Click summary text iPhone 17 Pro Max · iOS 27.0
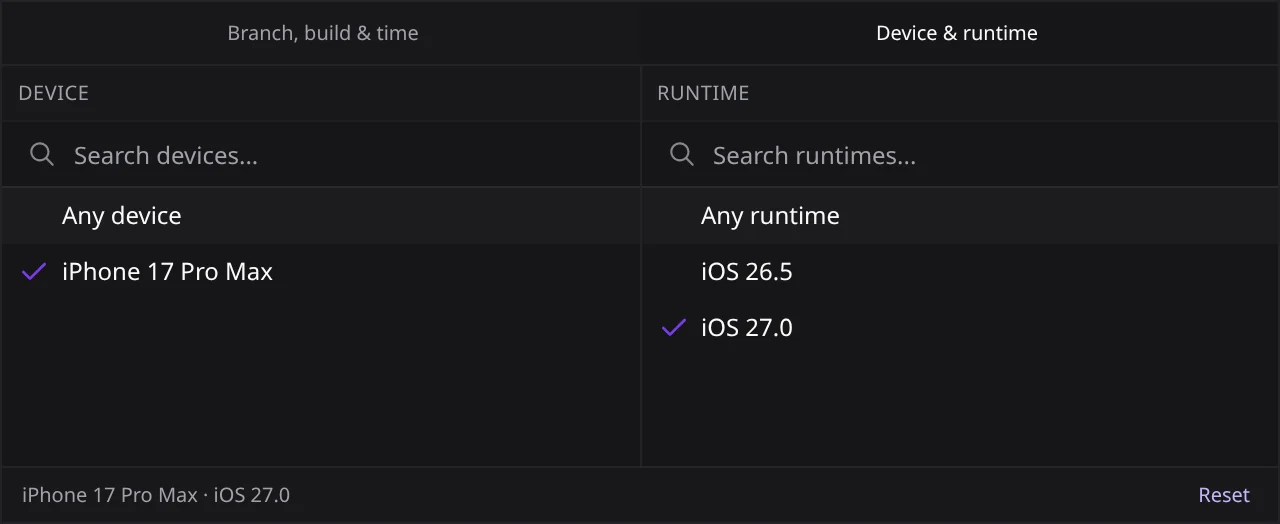1280x524 pixels. click(156, 495)
